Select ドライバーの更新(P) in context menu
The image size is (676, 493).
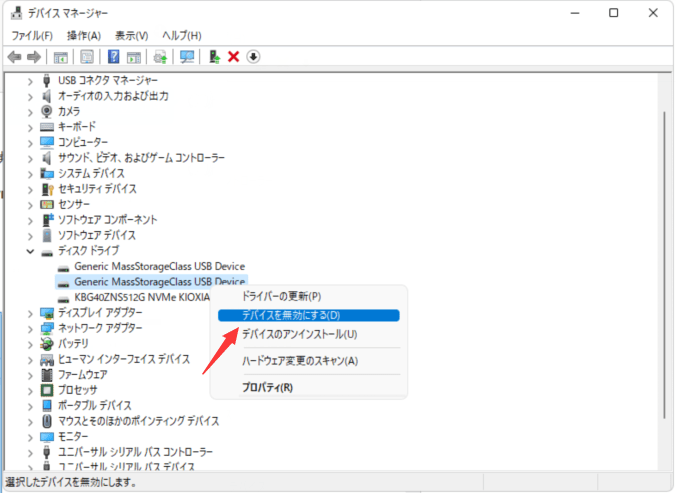pos(282,297)
